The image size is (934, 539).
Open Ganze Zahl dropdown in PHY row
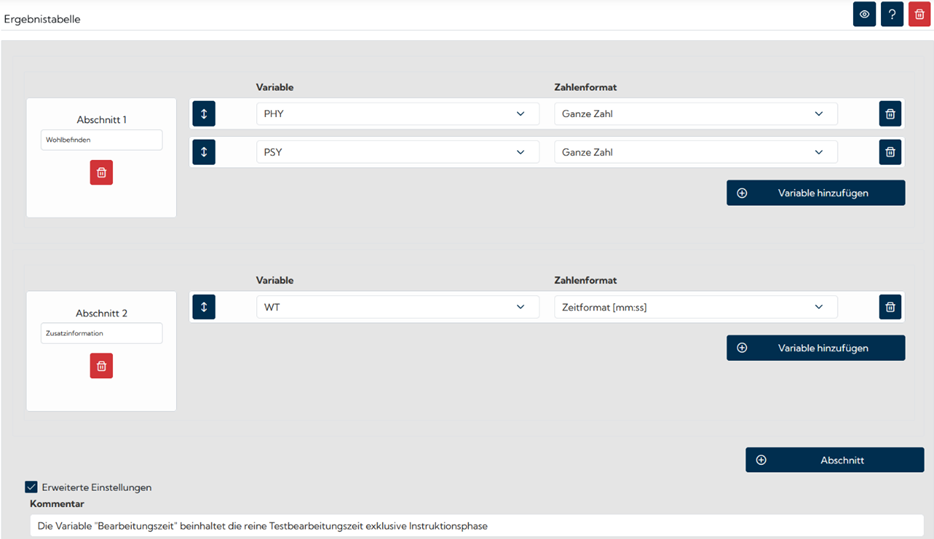click(695, 114)
